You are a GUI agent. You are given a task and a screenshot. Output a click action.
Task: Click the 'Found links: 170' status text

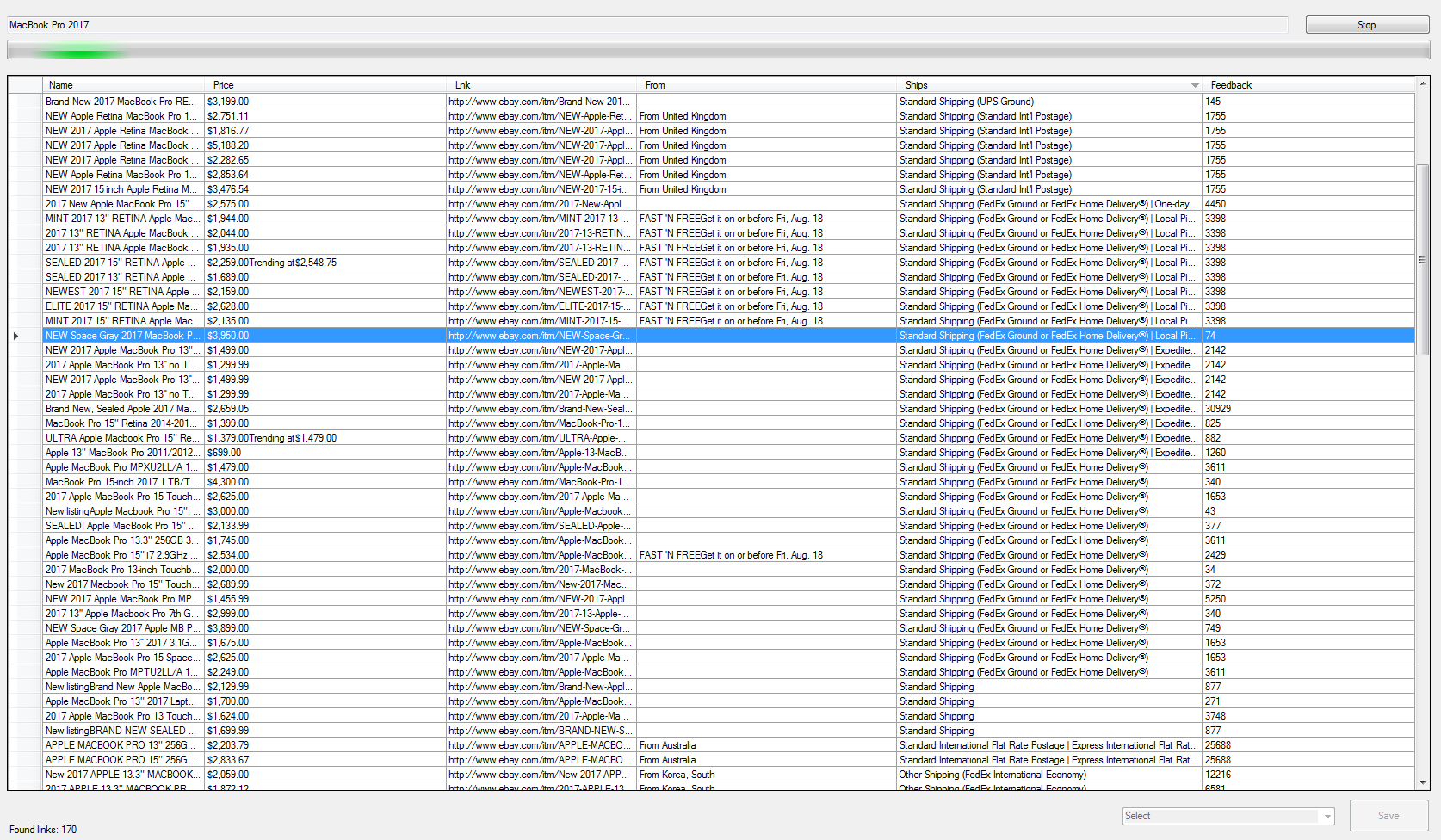click(43, 830)
